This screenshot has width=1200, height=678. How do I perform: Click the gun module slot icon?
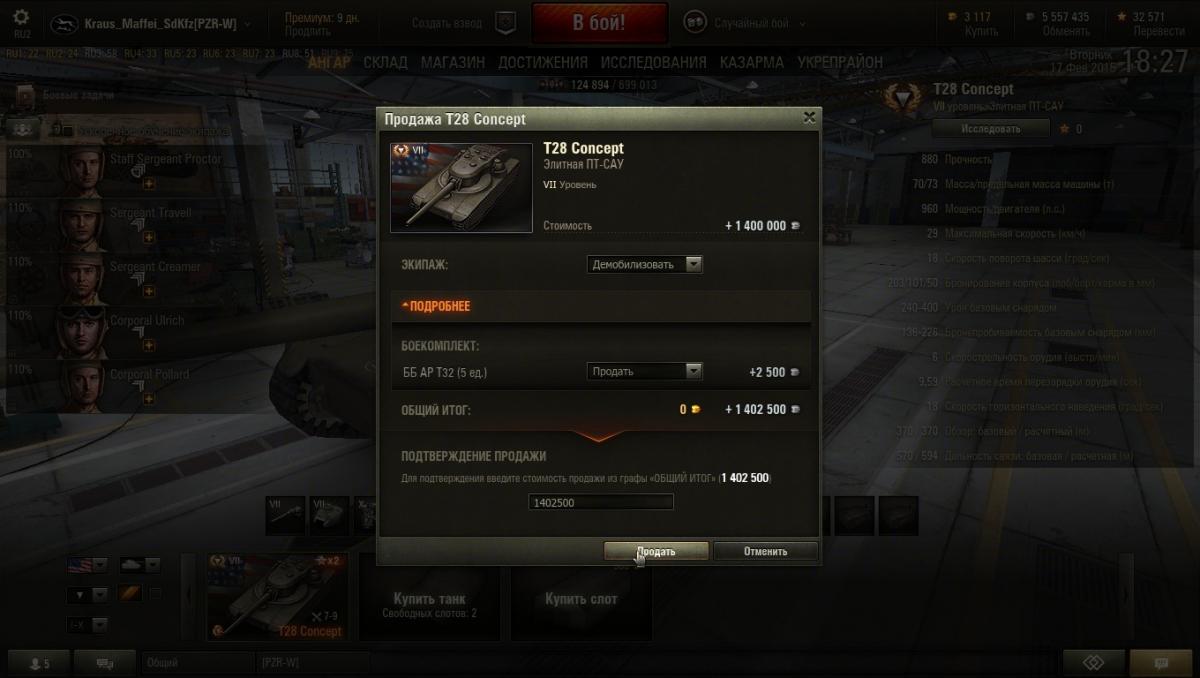pyautogui.click(x=288, y=515)
